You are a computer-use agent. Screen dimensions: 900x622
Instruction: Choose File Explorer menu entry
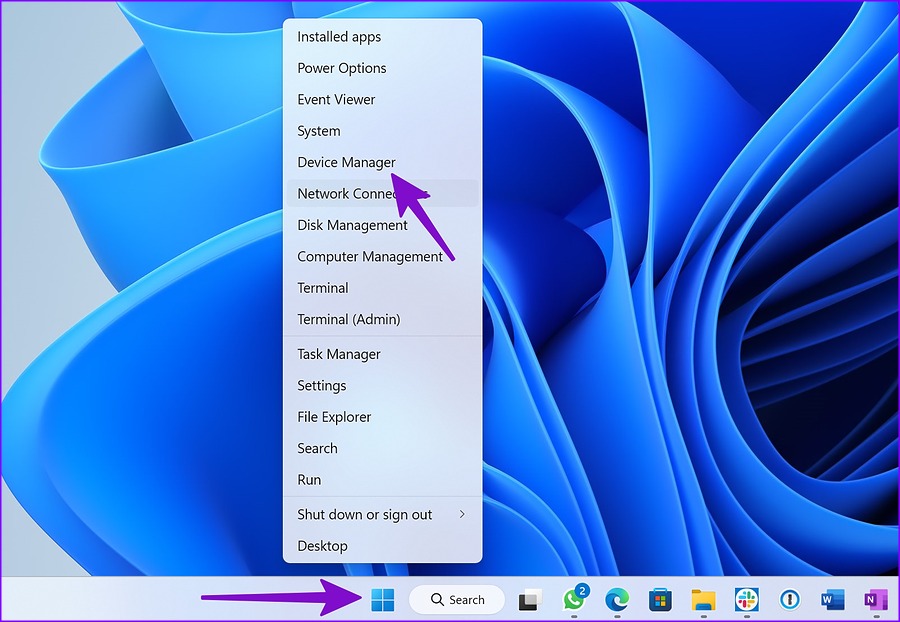pyautogui.click(x=382, y=417)
